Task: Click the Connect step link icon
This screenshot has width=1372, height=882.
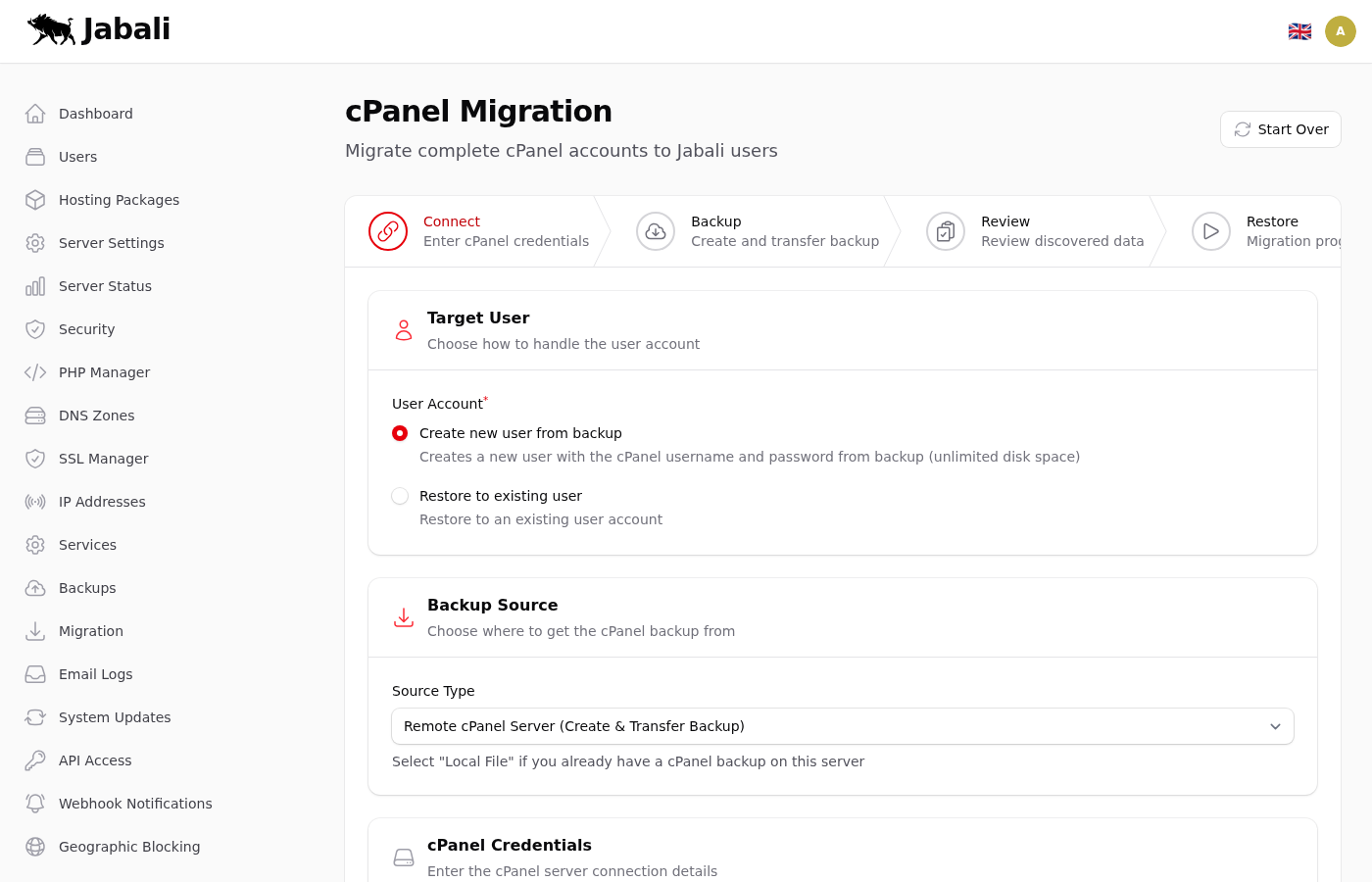Action: (388, 231)
